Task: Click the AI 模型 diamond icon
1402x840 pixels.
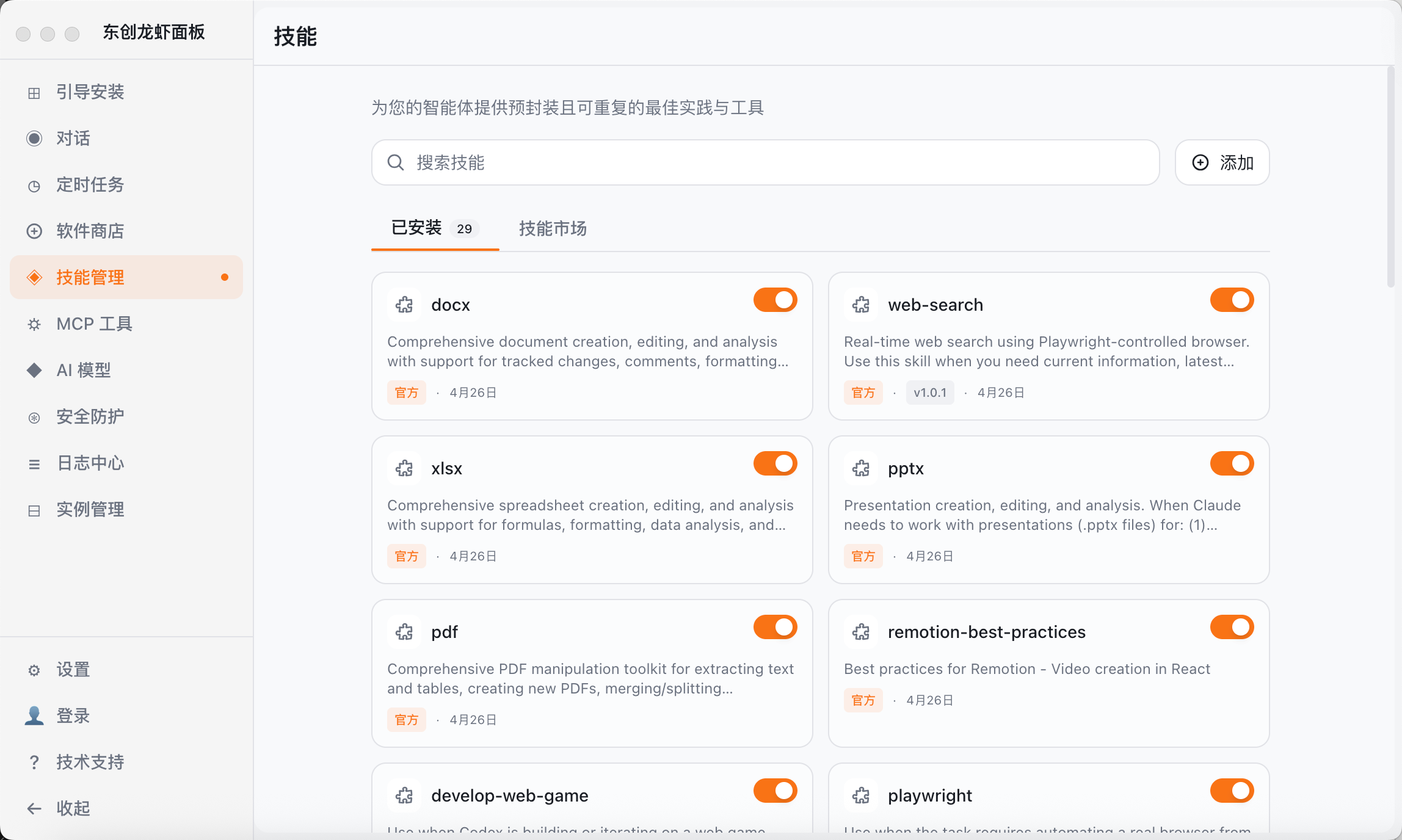Action: (34, 370)
